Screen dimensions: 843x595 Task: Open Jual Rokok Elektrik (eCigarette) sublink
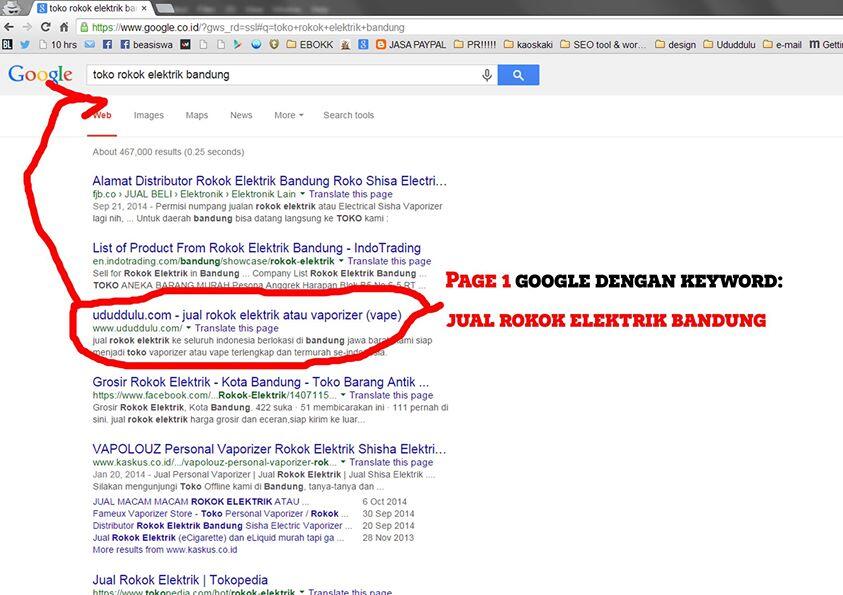218,537
